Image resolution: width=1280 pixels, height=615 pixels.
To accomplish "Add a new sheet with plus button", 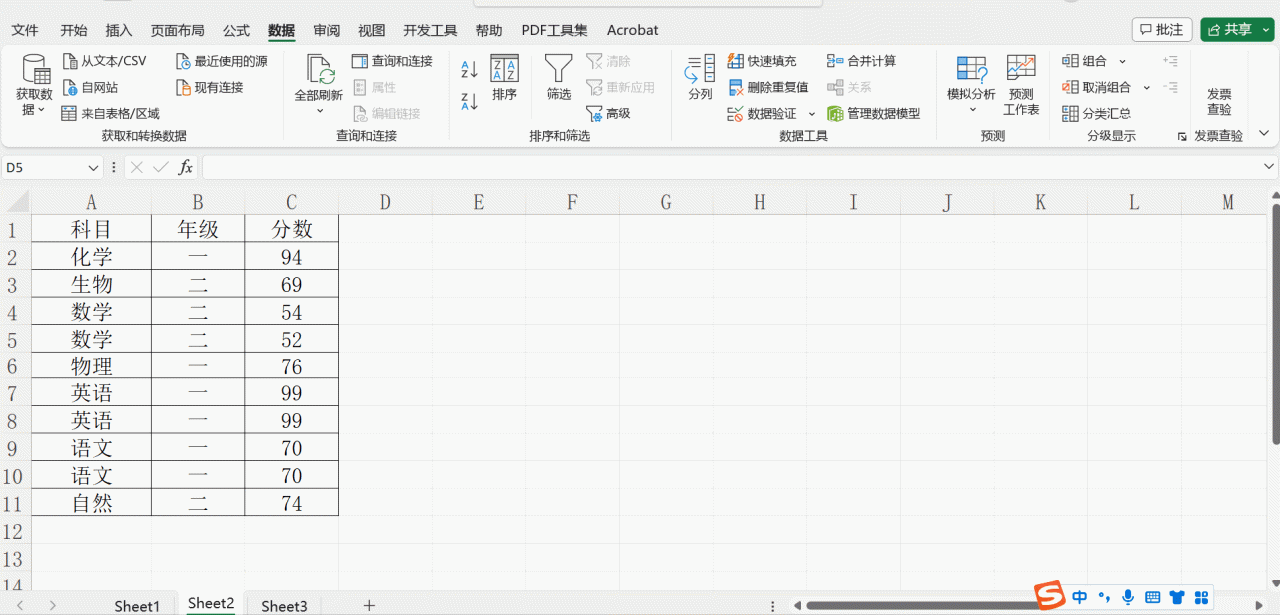I will tap(368, 605).
